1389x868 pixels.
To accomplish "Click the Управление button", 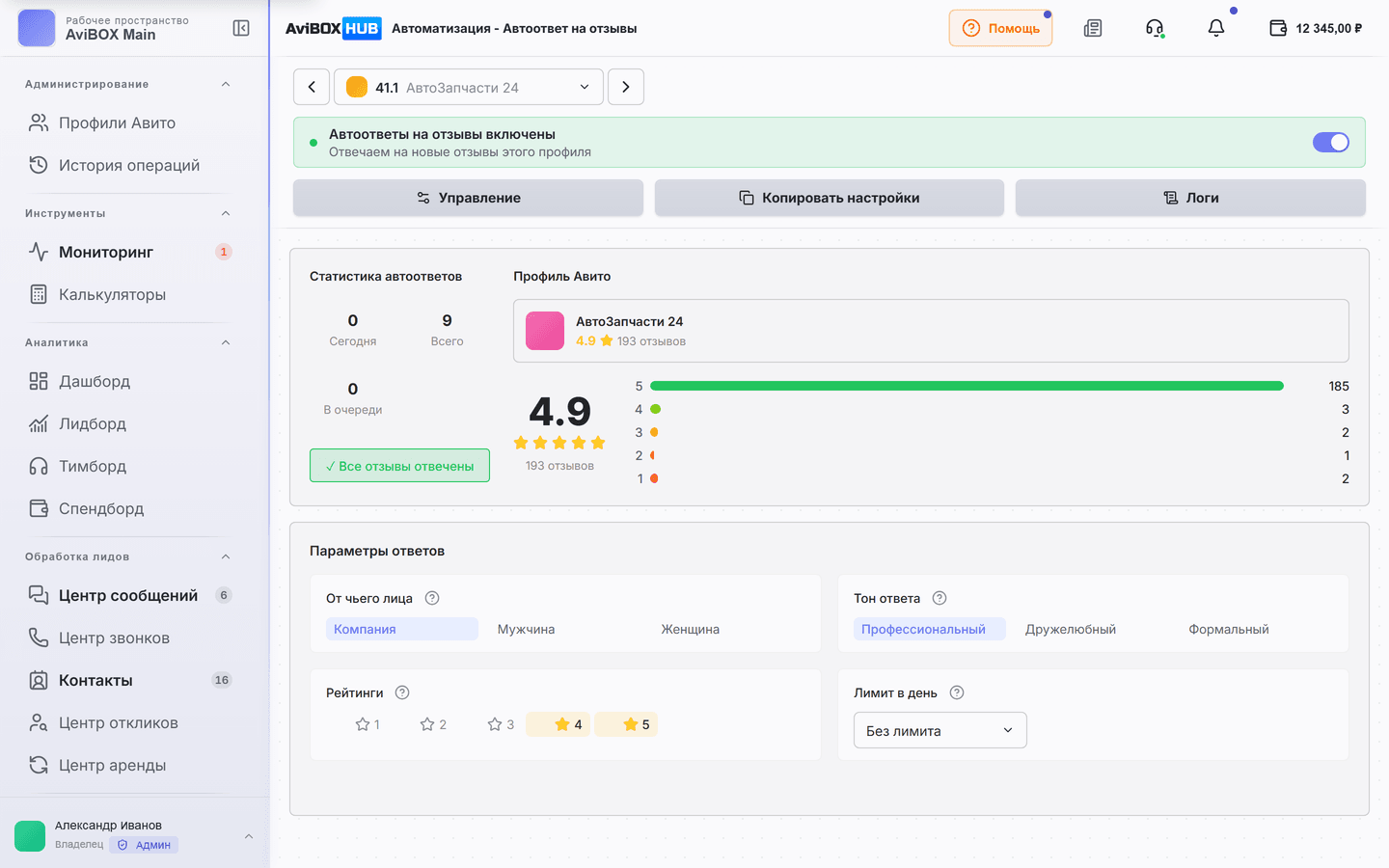I will tap(468, 198).
